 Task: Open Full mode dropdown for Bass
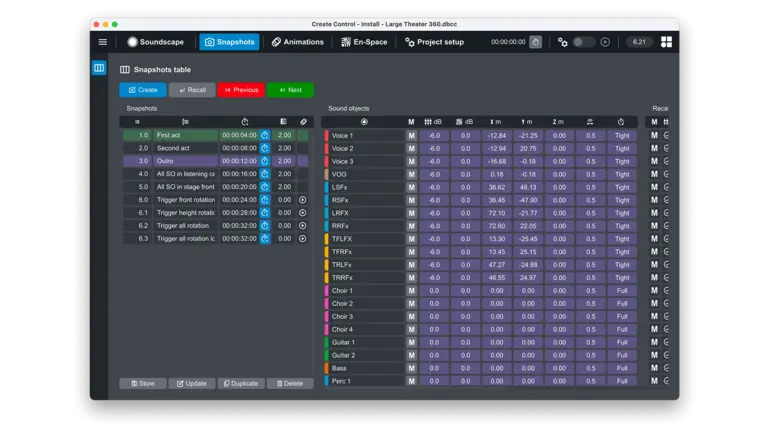click(622, 368)
